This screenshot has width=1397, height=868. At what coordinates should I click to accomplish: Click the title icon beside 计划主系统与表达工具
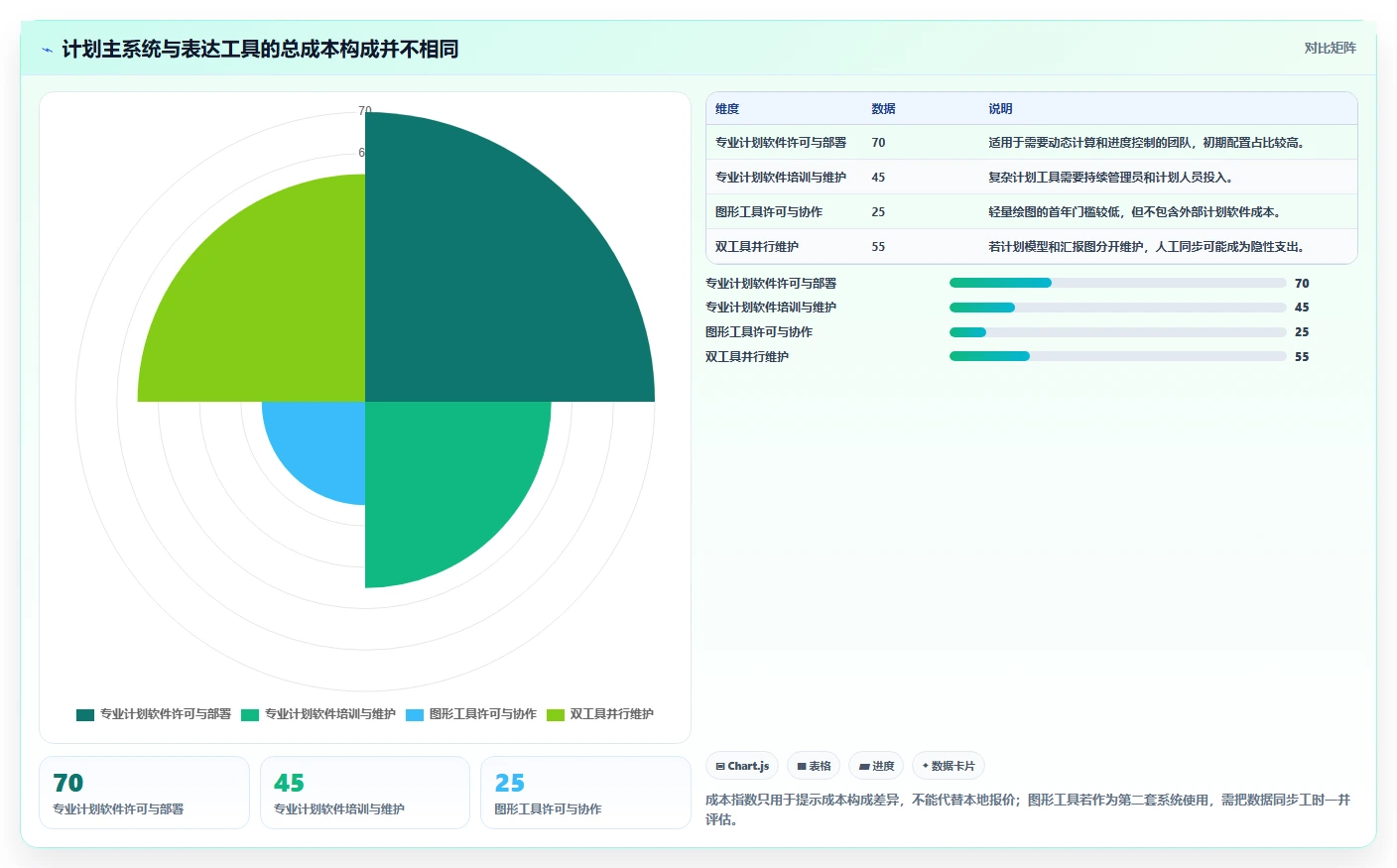pos(47,50)
